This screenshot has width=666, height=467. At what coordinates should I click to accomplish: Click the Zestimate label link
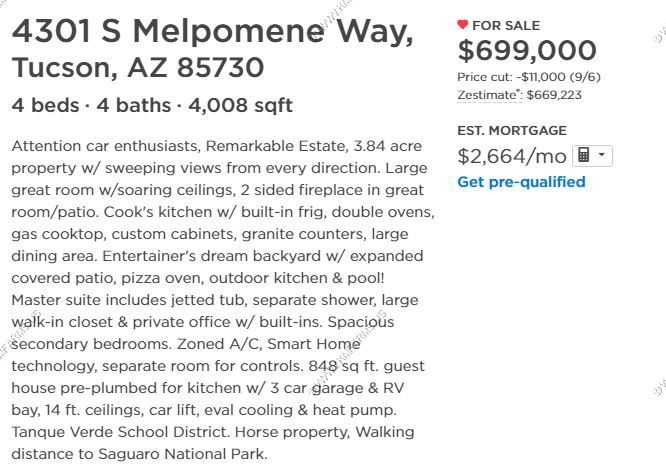coord(488,95)
